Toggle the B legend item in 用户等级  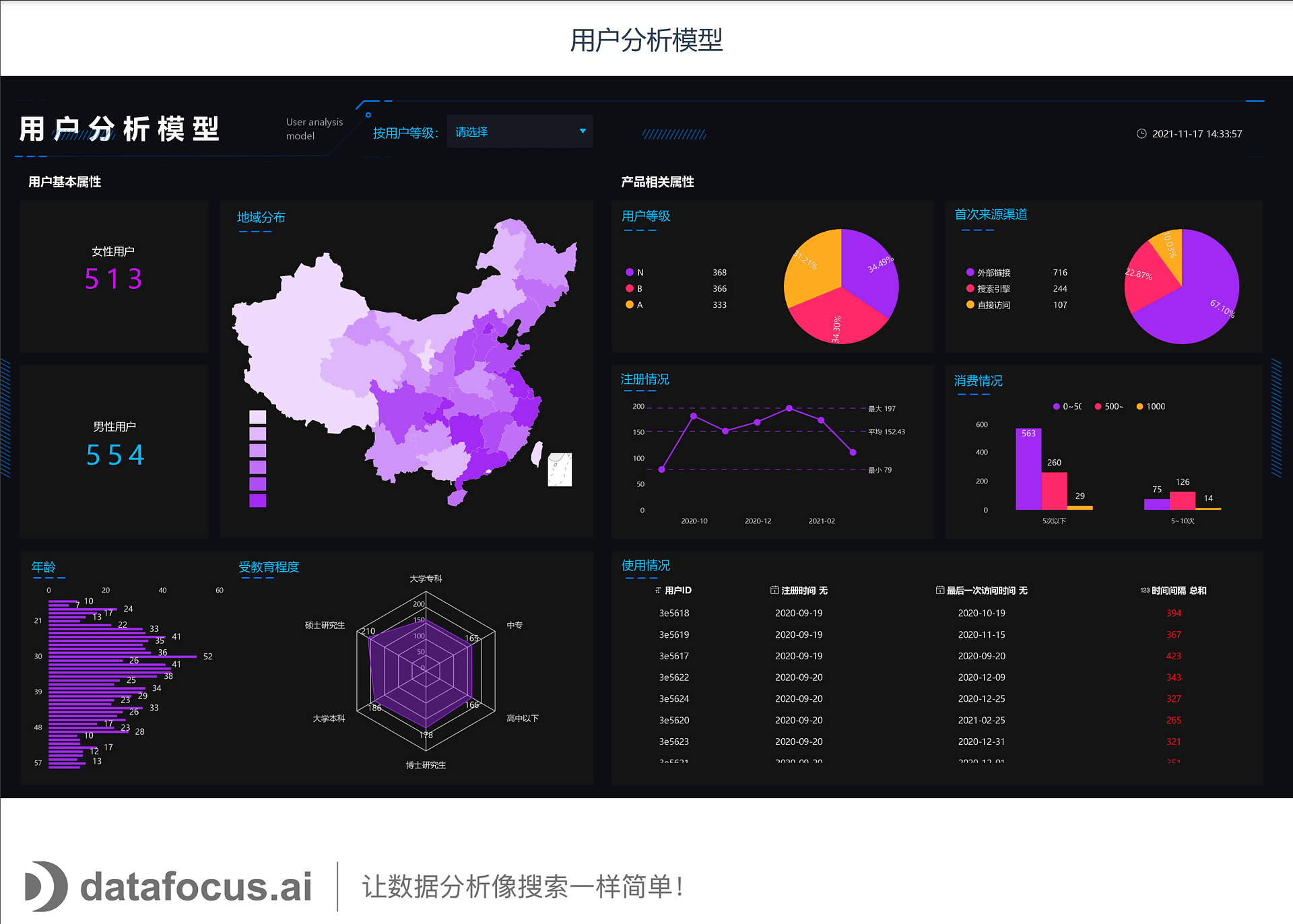tap(634, 289)
